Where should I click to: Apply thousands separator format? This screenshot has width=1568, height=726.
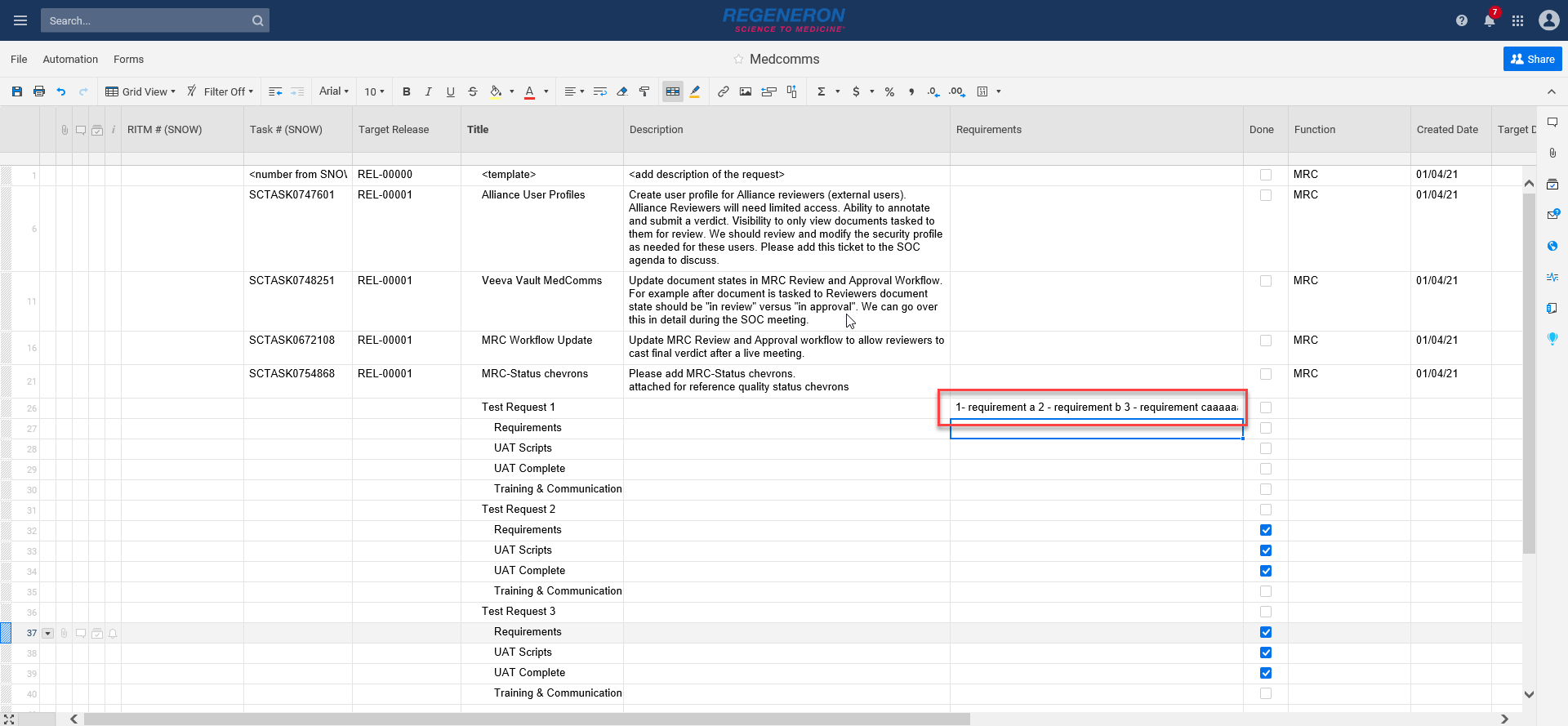coord(911,91)
